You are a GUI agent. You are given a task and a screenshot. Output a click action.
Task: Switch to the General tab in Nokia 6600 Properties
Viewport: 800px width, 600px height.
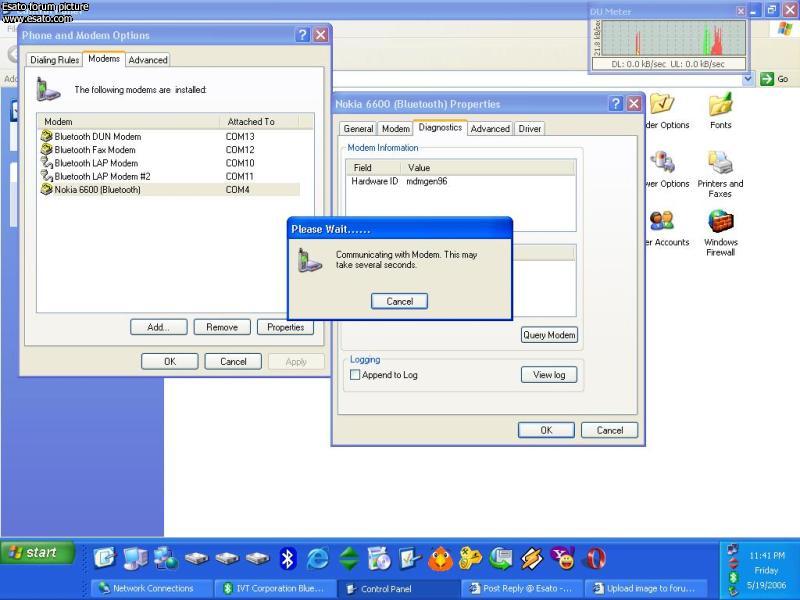358,129
